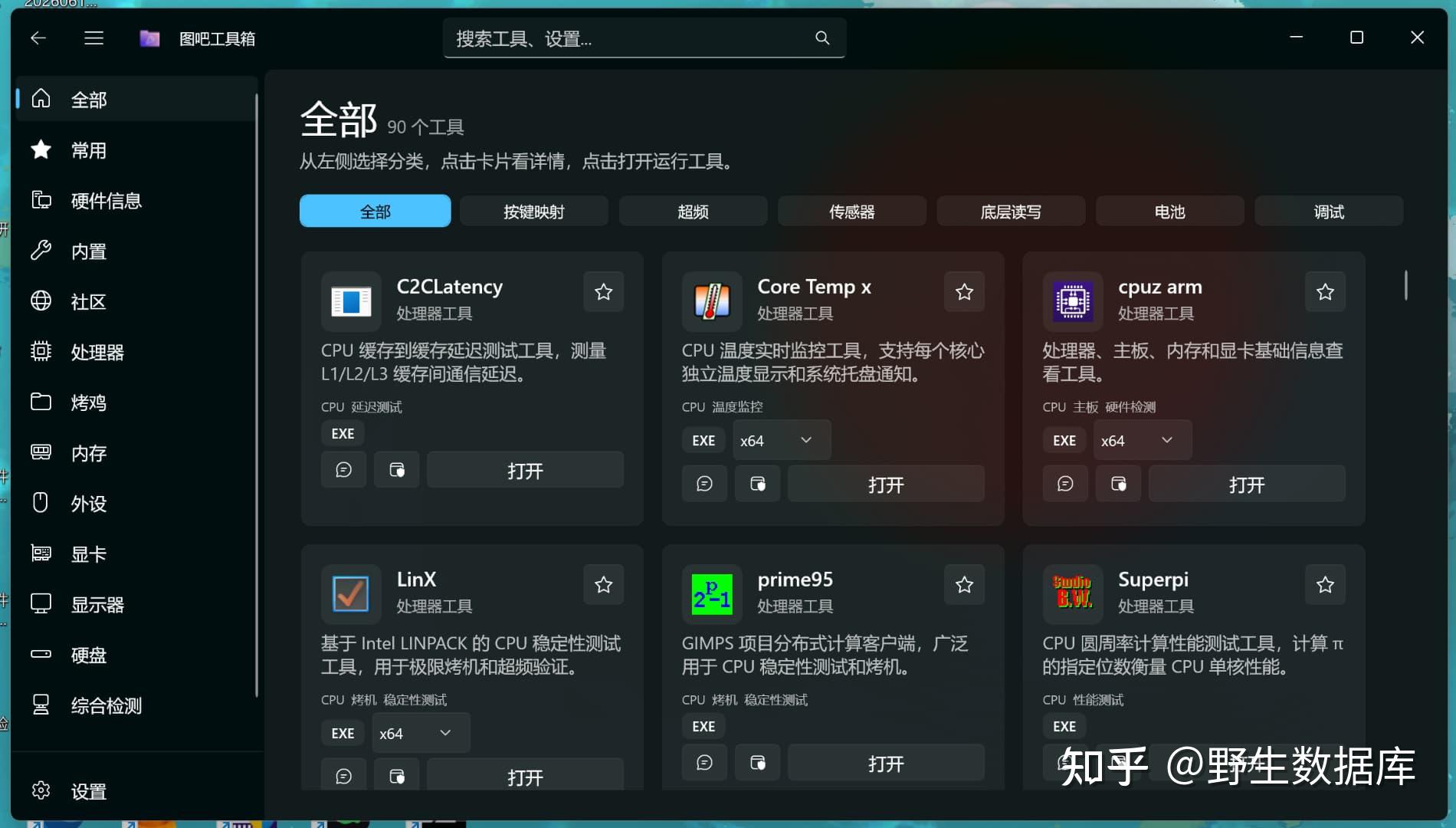Viewport: 1456px width, 828px height.
Task: Click the prime95 green thumbnail
Action: coord(712,594)
